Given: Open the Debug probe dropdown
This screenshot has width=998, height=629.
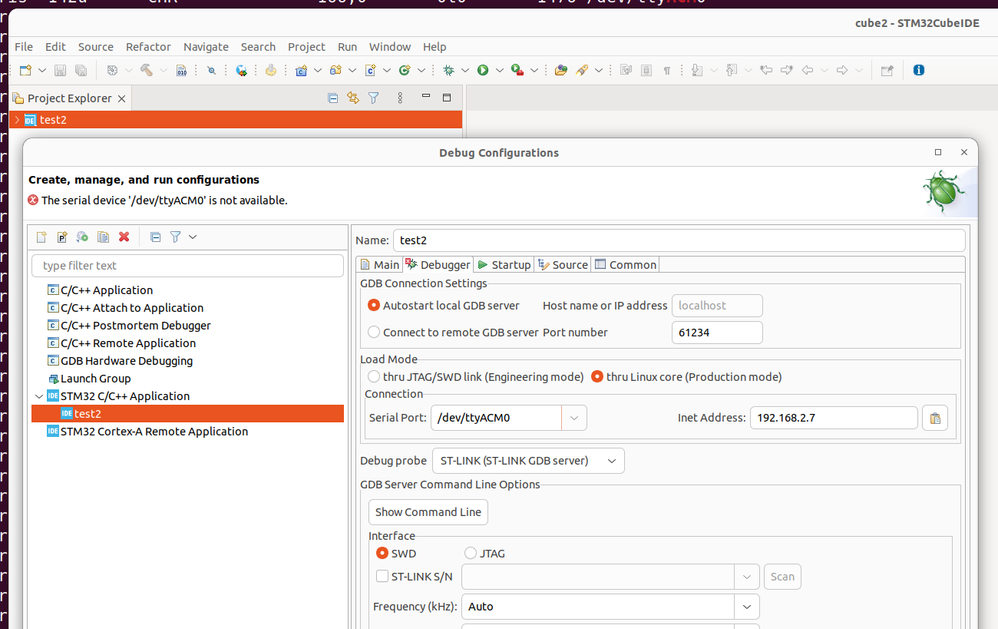Looking at the screenshot, I should click(x=528, y=461).
